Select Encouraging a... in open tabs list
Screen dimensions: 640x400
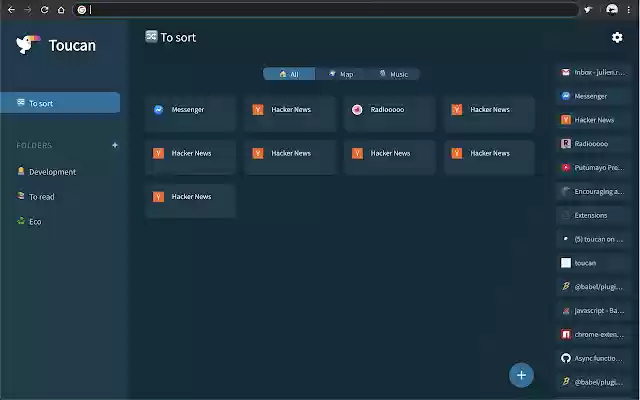[593, 191]
